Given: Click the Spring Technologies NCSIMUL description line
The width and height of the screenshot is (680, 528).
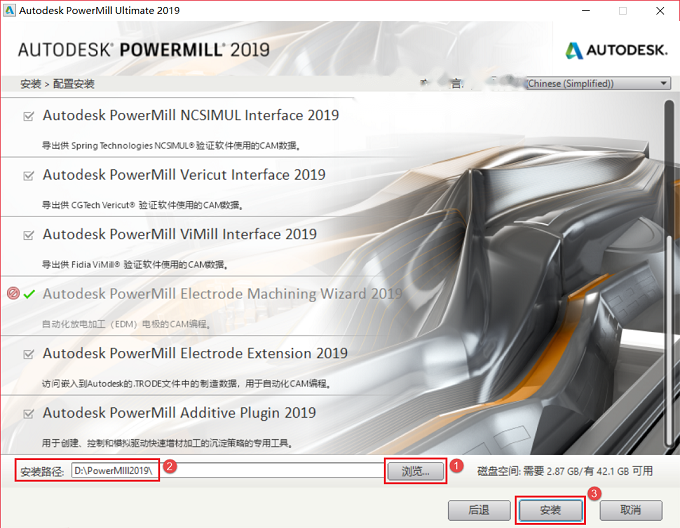Looking at the screenshot, I should click(171, 146).
